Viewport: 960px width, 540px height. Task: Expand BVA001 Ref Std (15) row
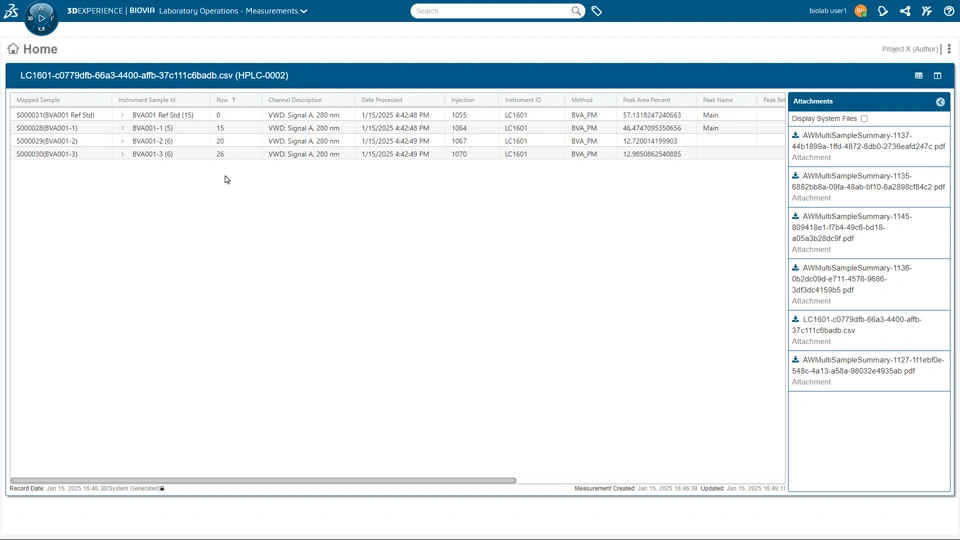tap(122, 115)
